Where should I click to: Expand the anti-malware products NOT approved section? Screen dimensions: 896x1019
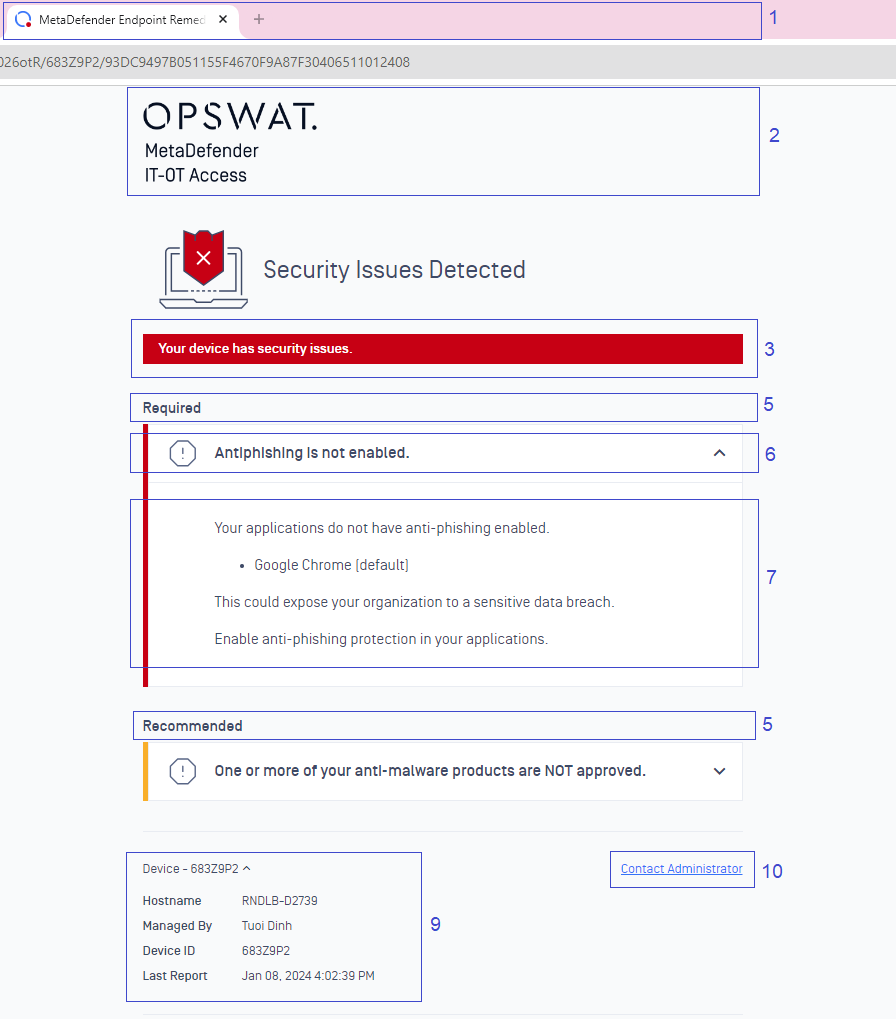[x=719, y=771]
